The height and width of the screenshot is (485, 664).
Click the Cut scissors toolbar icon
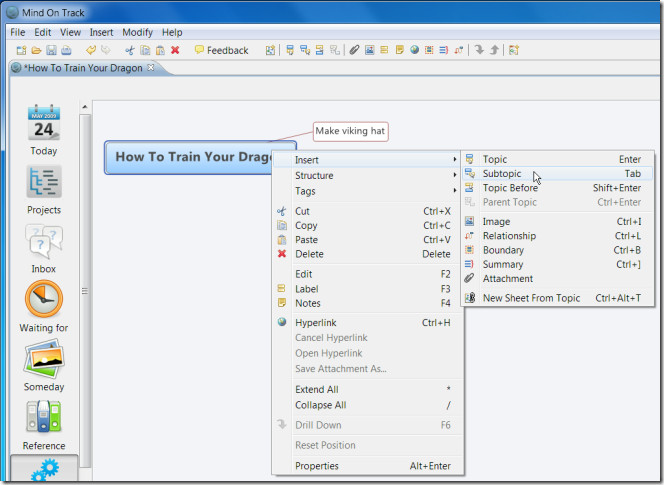point(130,50)
